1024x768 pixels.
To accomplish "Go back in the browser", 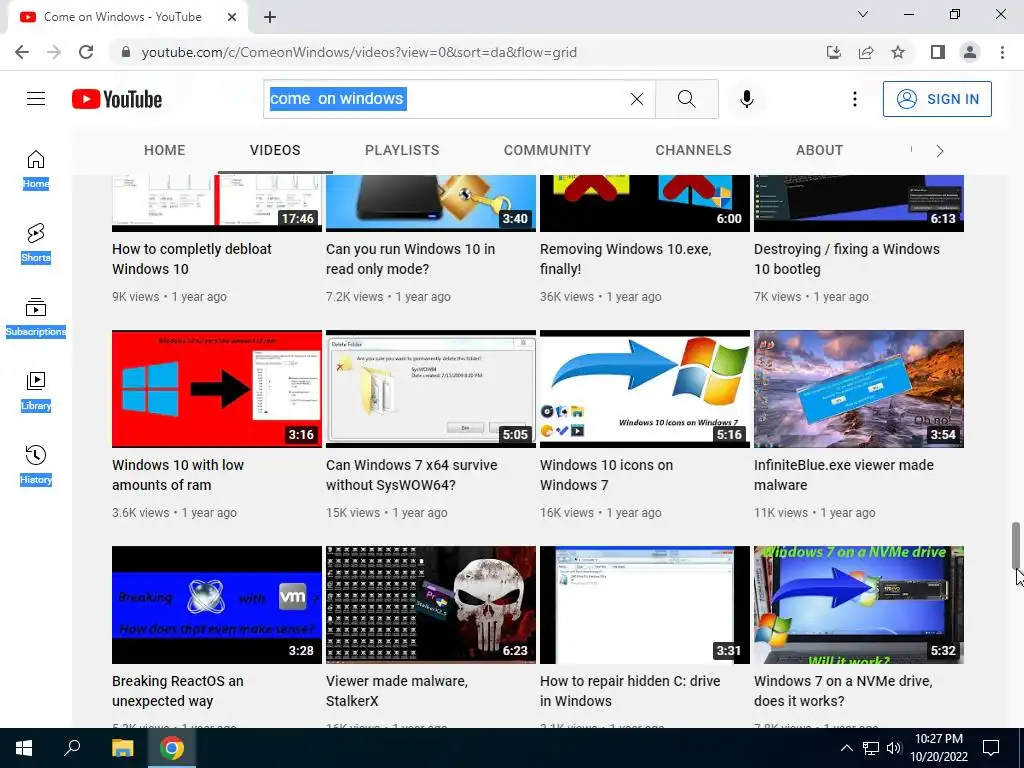I will (22, 52).
